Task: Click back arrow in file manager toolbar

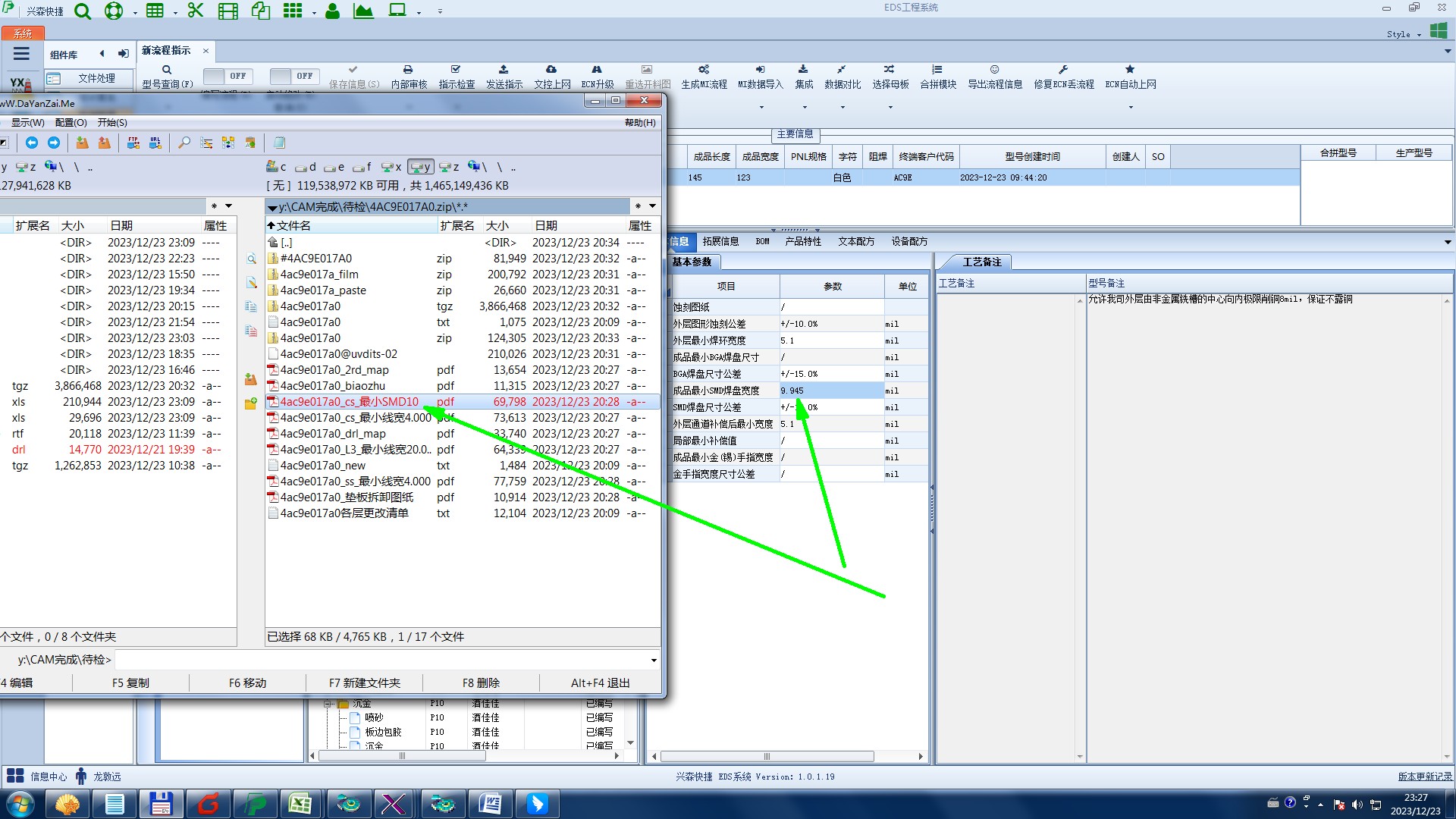Action: [32, 143]
